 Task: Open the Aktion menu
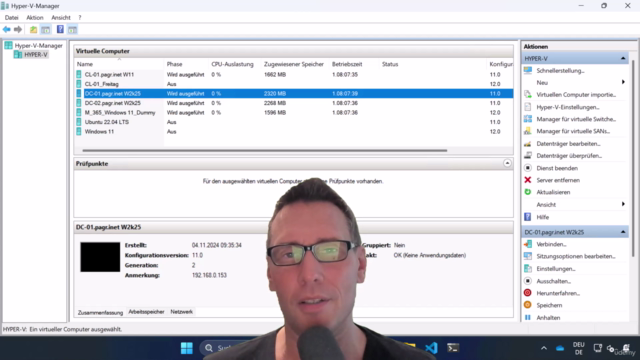35,18
